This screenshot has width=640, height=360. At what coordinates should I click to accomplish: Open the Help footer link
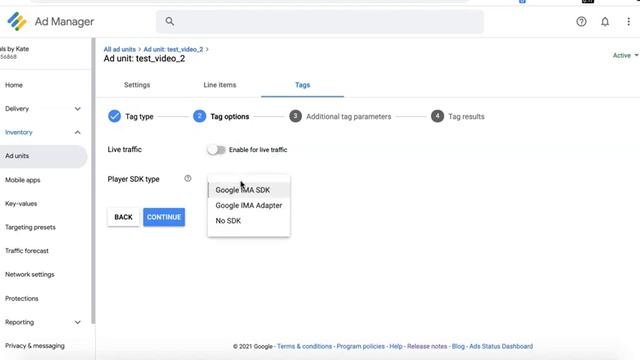tap(396, 347)
